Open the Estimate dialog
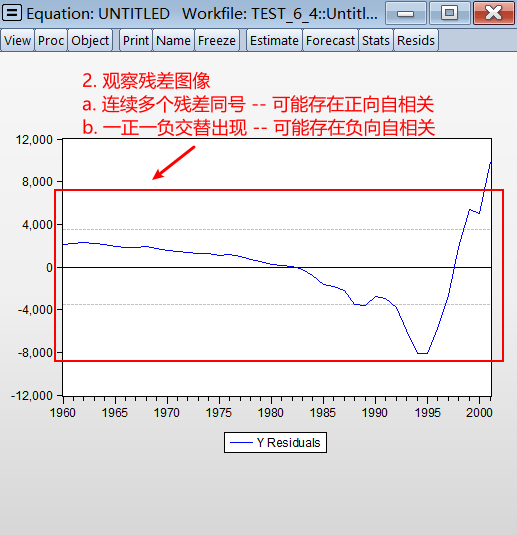 [274, 41]
